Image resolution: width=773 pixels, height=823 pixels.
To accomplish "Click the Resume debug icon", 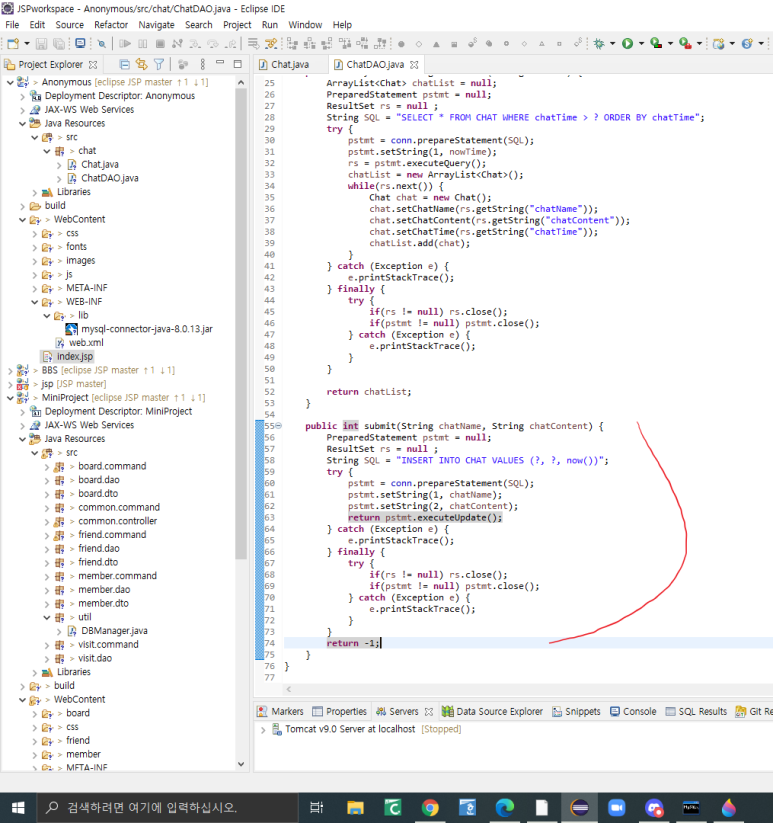I will click(x=125, y=44).
